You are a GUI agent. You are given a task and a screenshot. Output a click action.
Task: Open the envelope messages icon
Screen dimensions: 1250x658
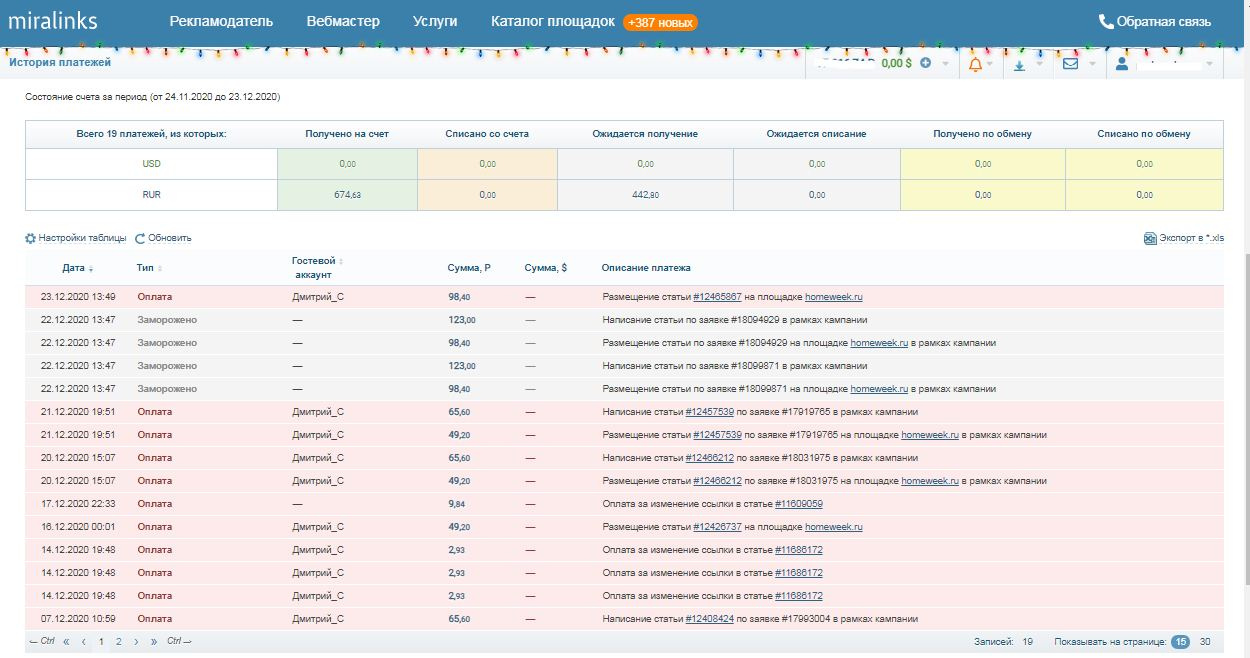point(1070,64)
